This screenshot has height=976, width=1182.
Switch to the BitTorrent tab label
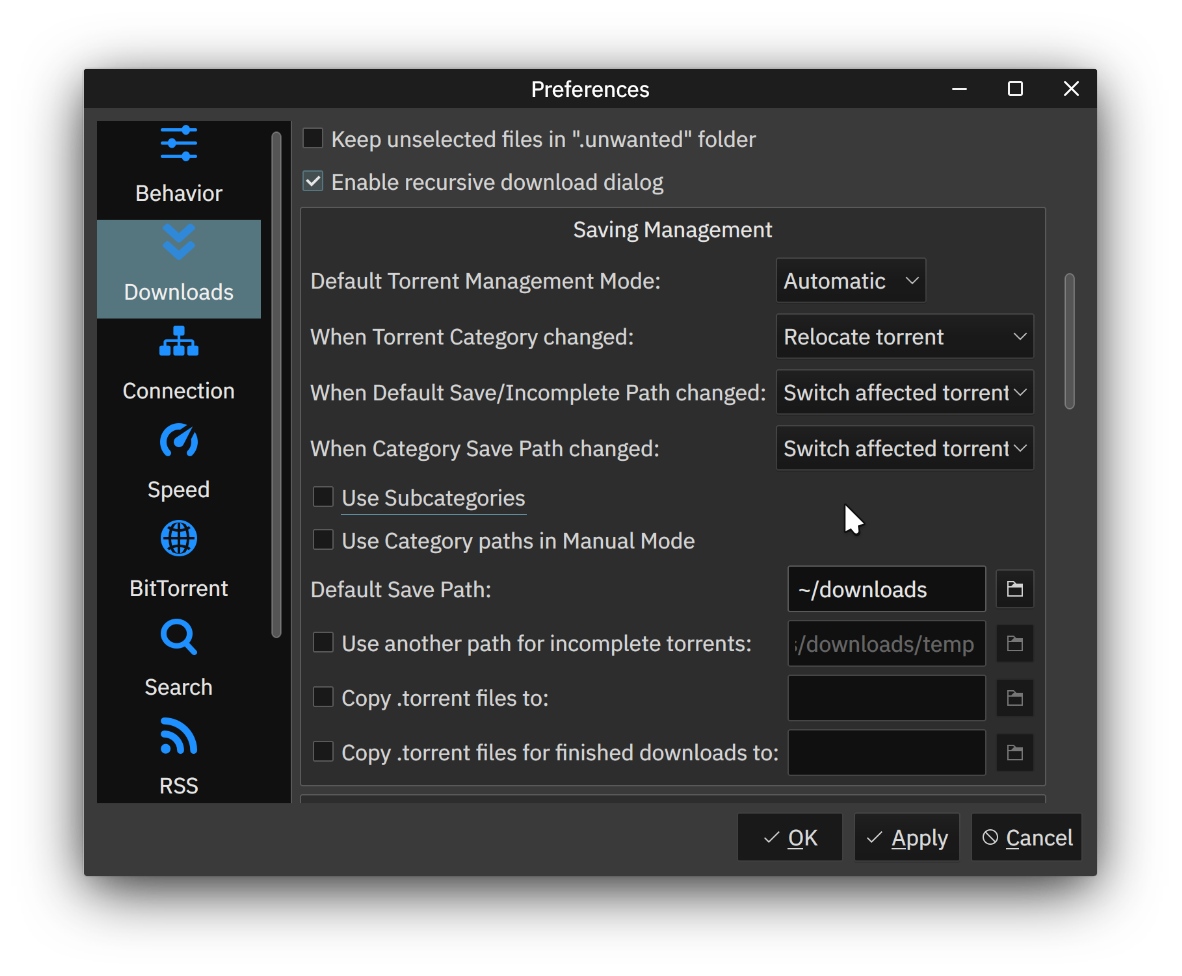179,589
